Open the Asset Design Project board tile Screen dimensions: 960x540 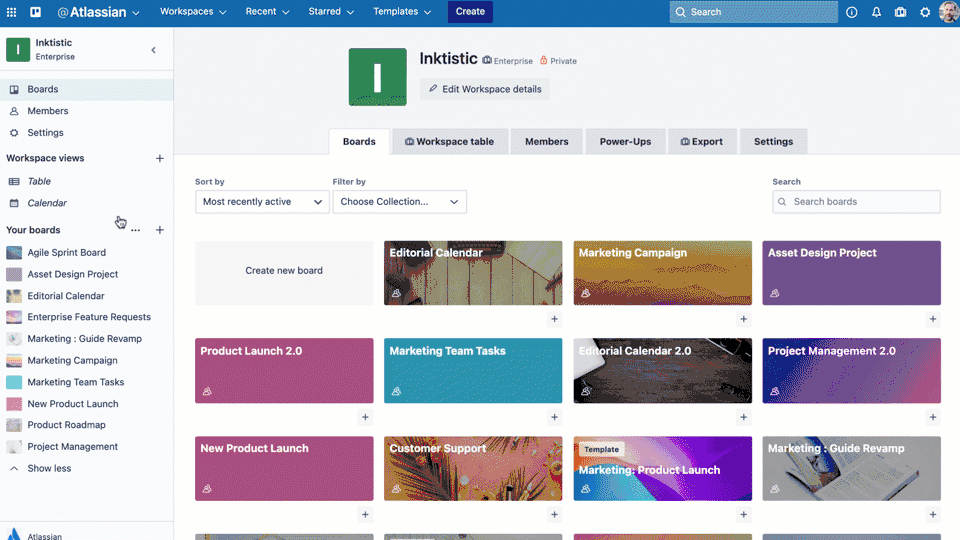coord(852,273)
